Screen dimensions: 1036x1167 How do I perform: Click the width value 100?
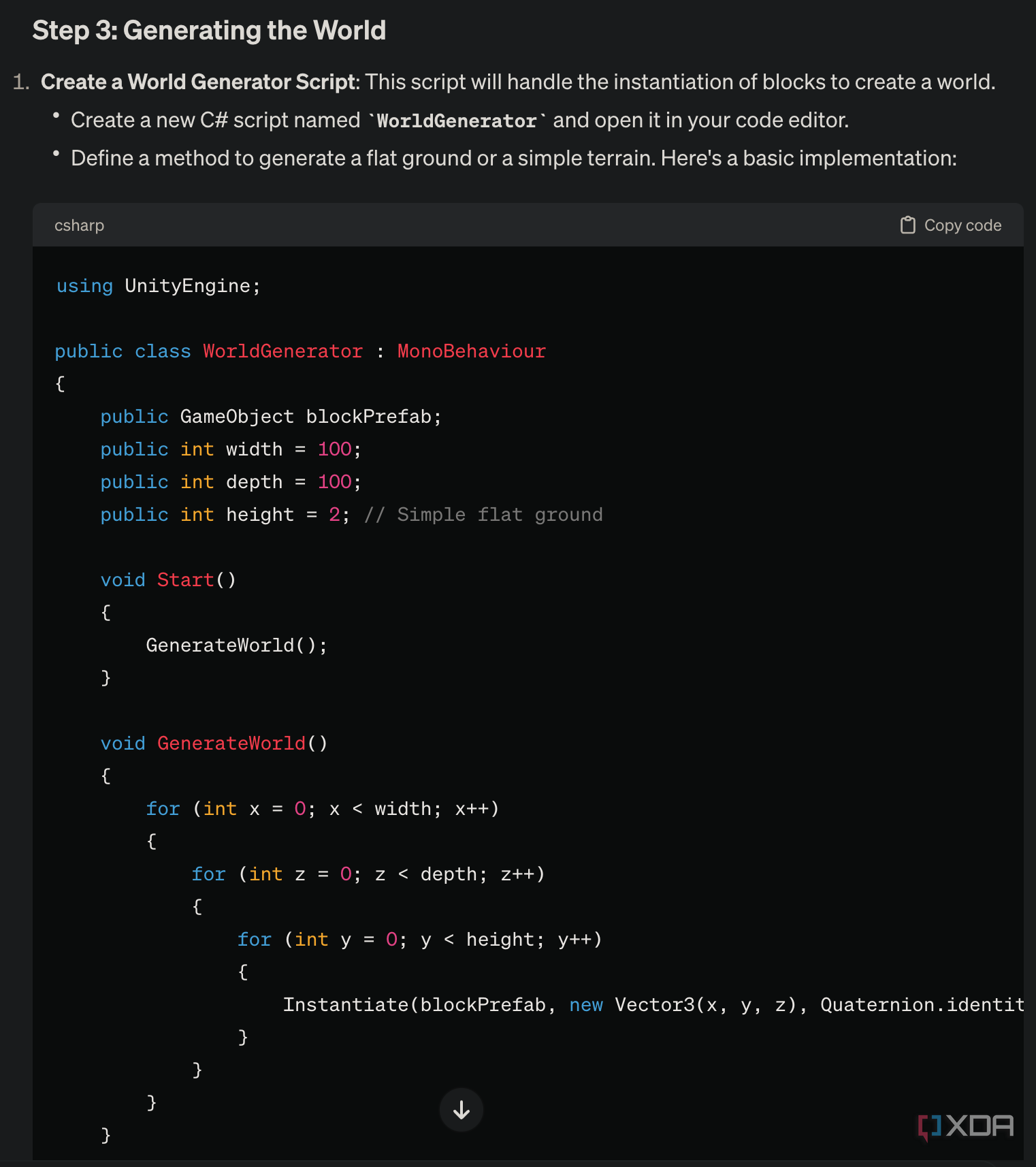point(335,449)
